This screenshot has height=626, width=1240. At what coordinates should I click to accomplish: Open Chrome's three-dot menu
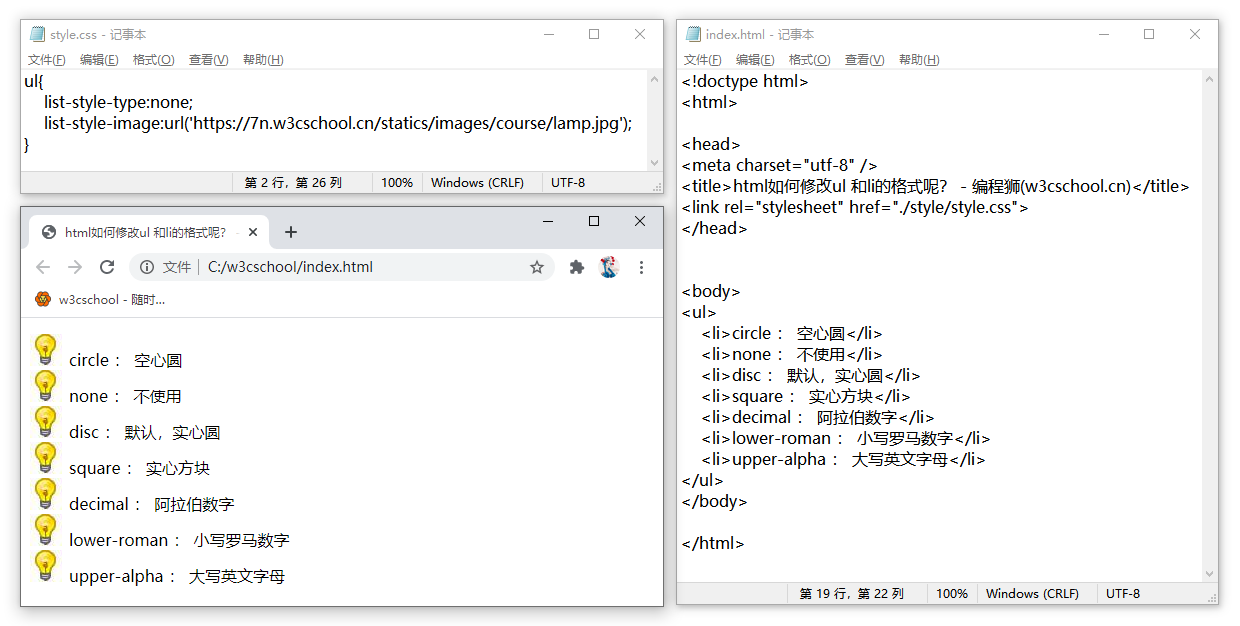coord(642,267)
